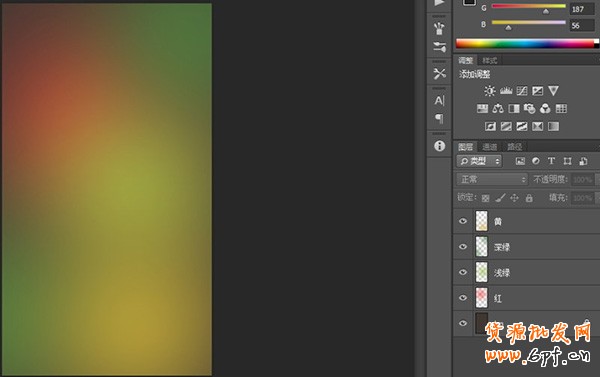Toggle lock all padlock icon
This screenshot has height=377, width=600.
click(x=529, y=198)
